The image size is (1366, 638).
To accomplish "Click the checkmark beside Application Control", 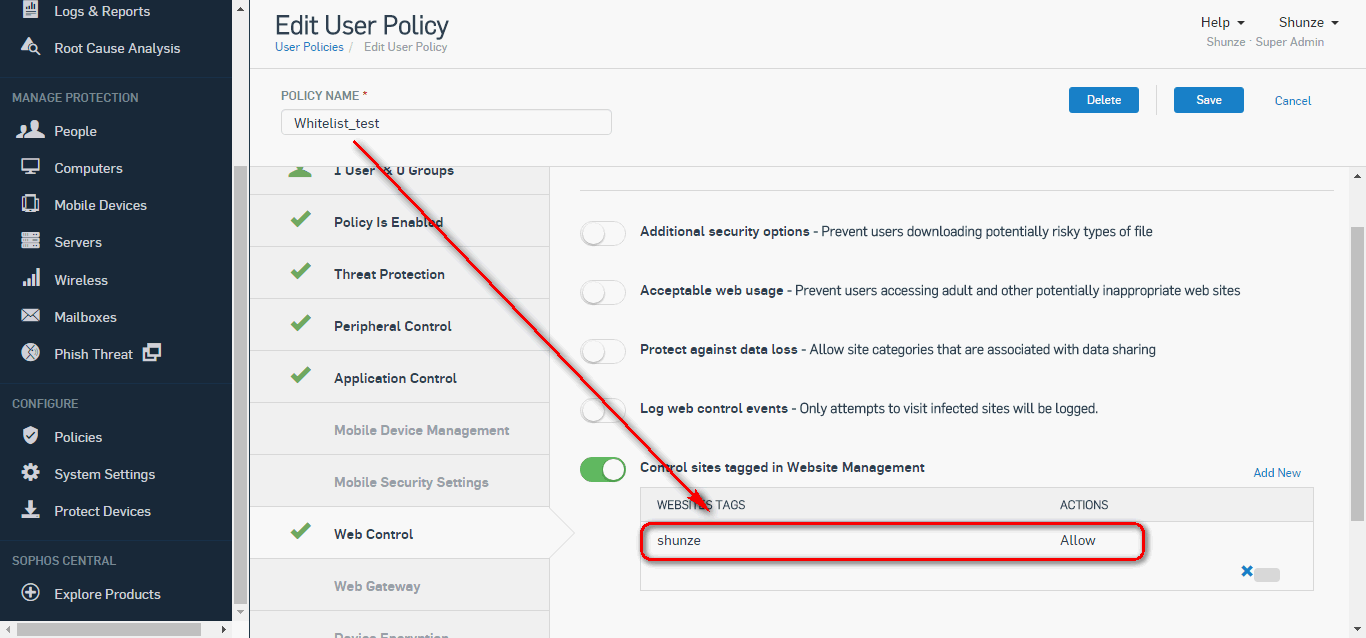I will (300, 376).
